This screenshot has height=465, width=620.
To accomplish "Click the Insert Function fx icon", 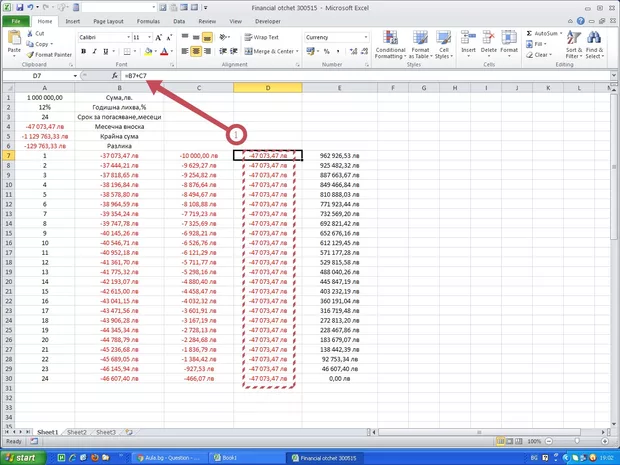I will (114, 76).
